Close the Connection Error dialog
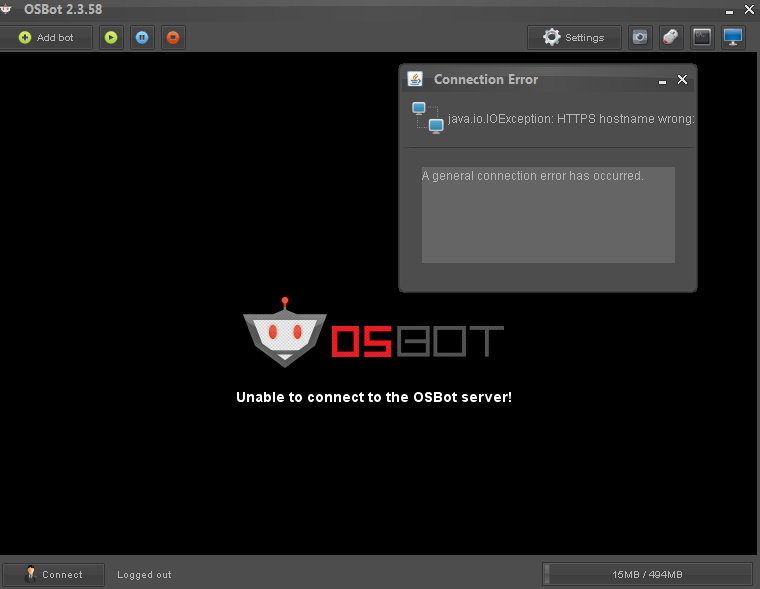Image resolution: width=760 pixels, height=589 pixels. [682, 80]
